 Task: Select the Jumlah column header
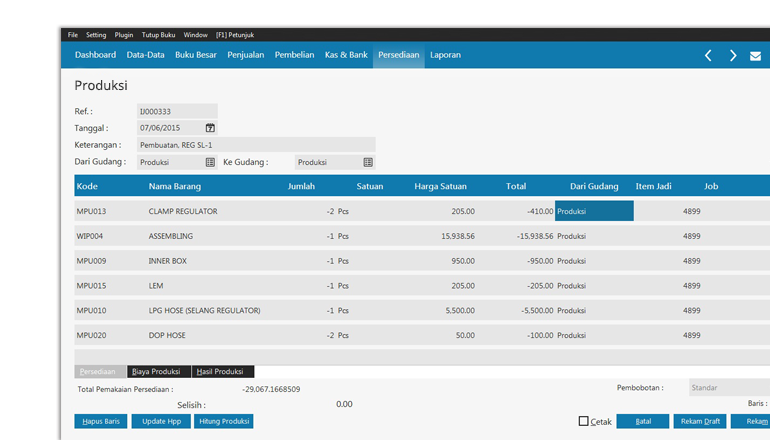pyautogui.click(x=301, y=186)
